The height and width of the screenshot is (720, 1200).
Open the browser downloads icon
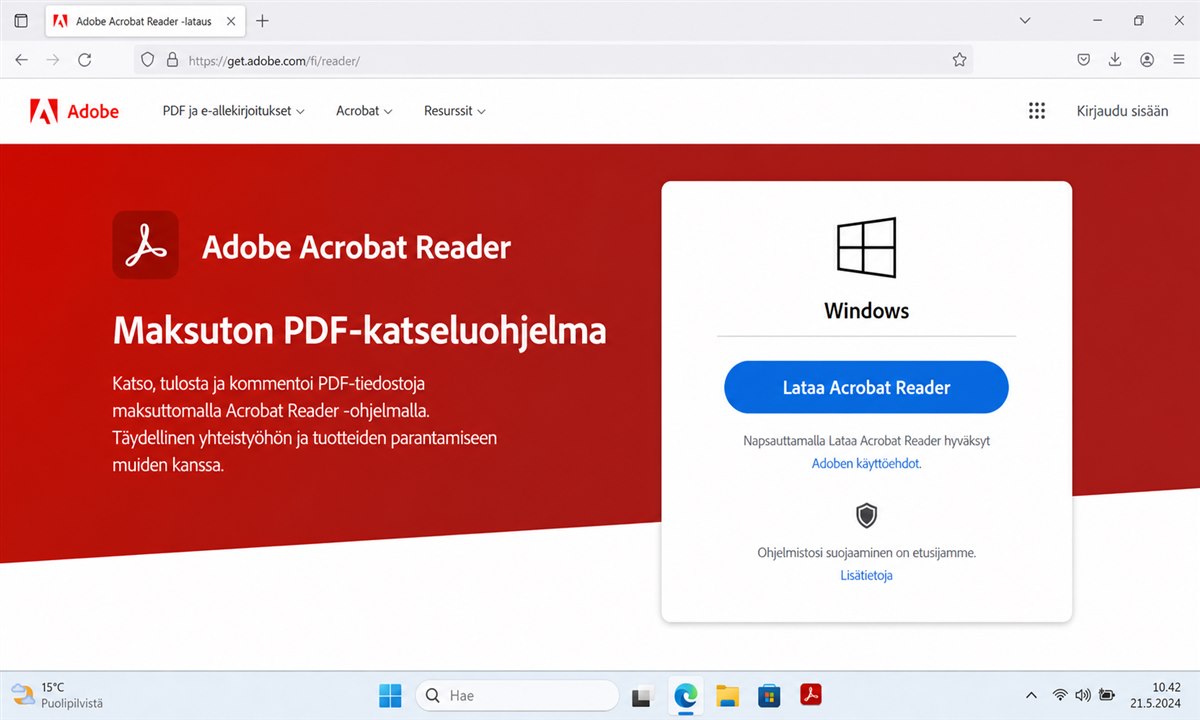click(x=1115, y=60)
